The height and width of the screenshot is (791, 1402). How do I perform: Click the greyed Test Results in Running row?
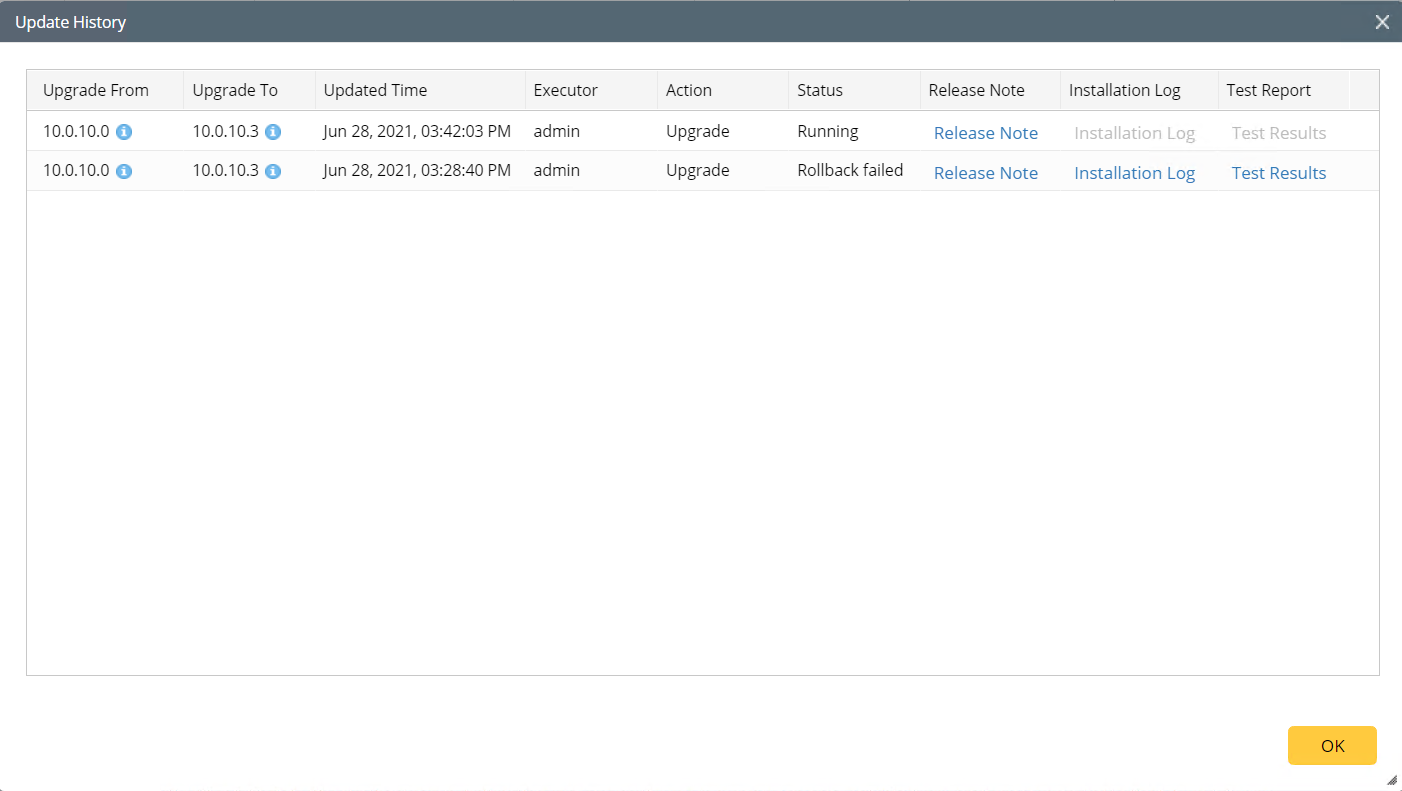(x=1278, y=133)
